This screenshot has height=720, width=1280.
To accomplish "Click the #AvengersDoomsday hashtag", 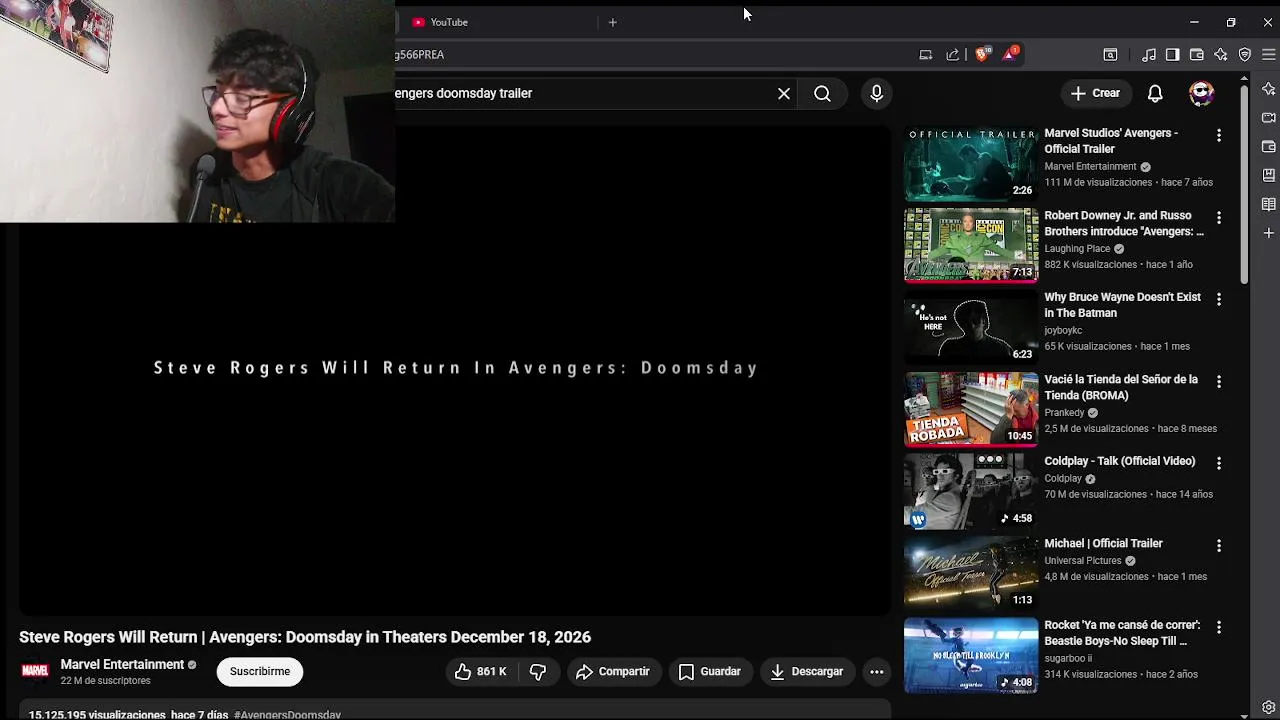I will 287,714.
